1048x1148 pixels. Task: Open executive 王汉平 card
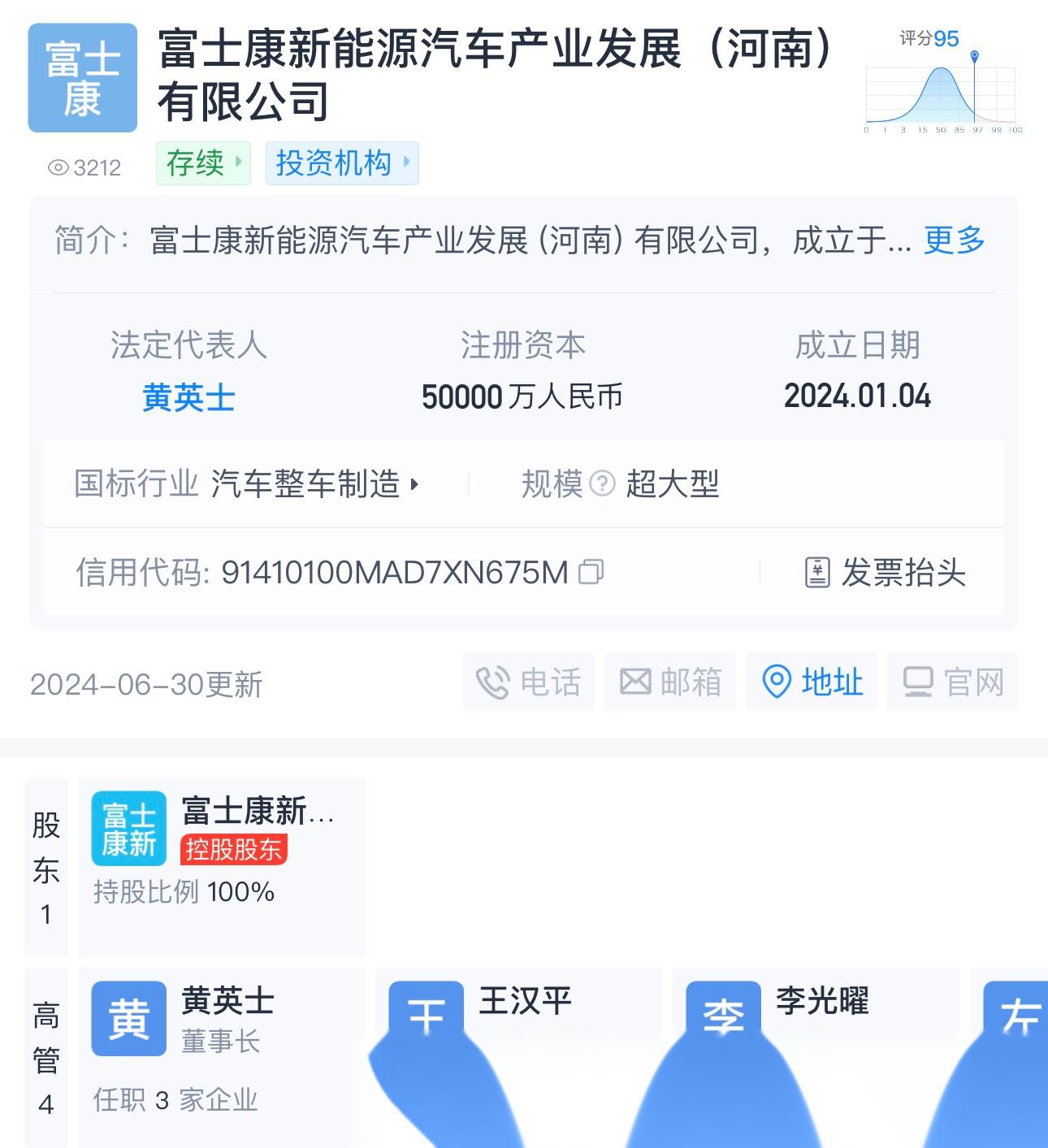(x=519, y=1056)
